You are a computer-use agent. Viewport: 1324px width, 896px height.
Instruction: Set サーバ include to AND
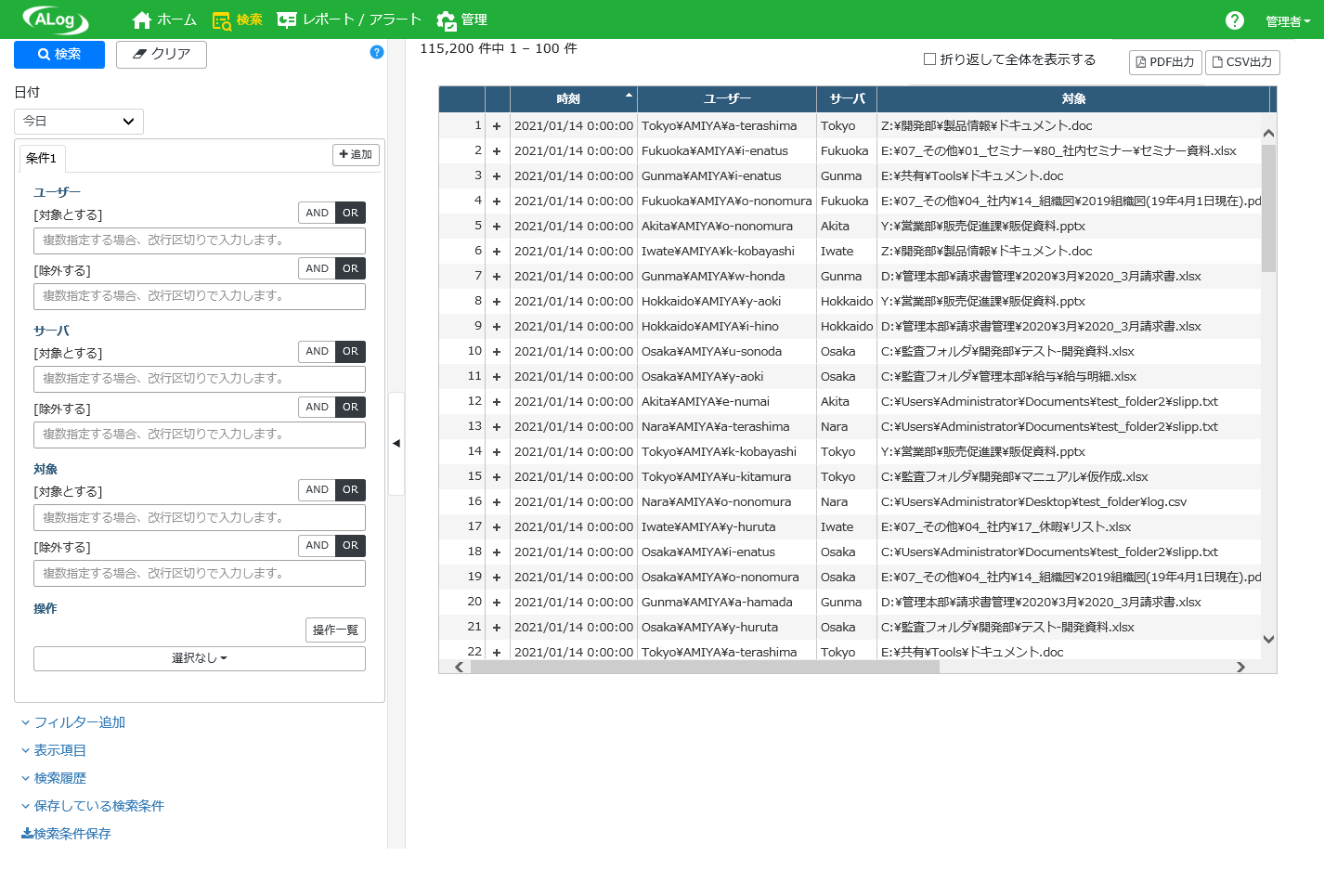coord(317,351)
